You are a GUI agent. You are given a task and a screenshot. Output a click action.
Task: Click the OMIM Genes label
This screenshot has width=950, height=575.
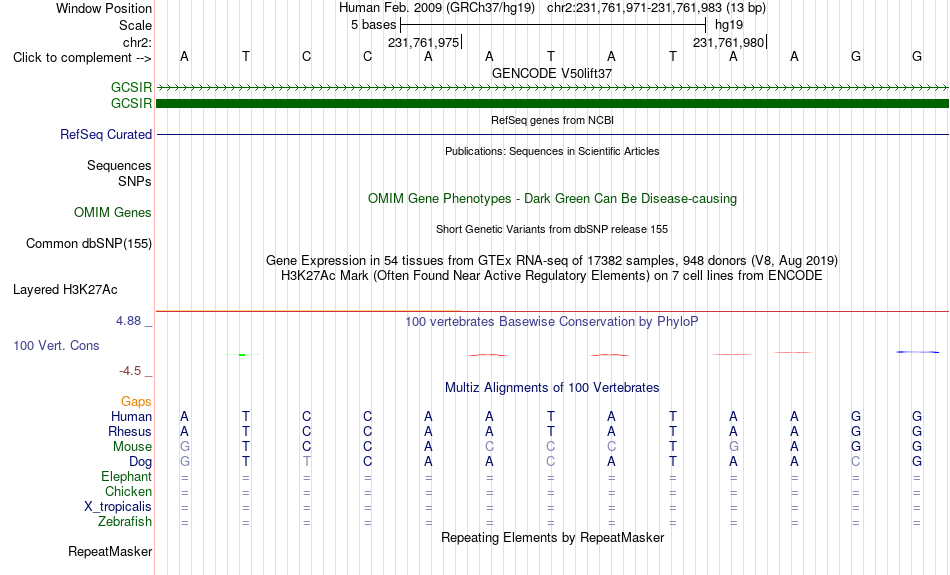tap(113, 213)
